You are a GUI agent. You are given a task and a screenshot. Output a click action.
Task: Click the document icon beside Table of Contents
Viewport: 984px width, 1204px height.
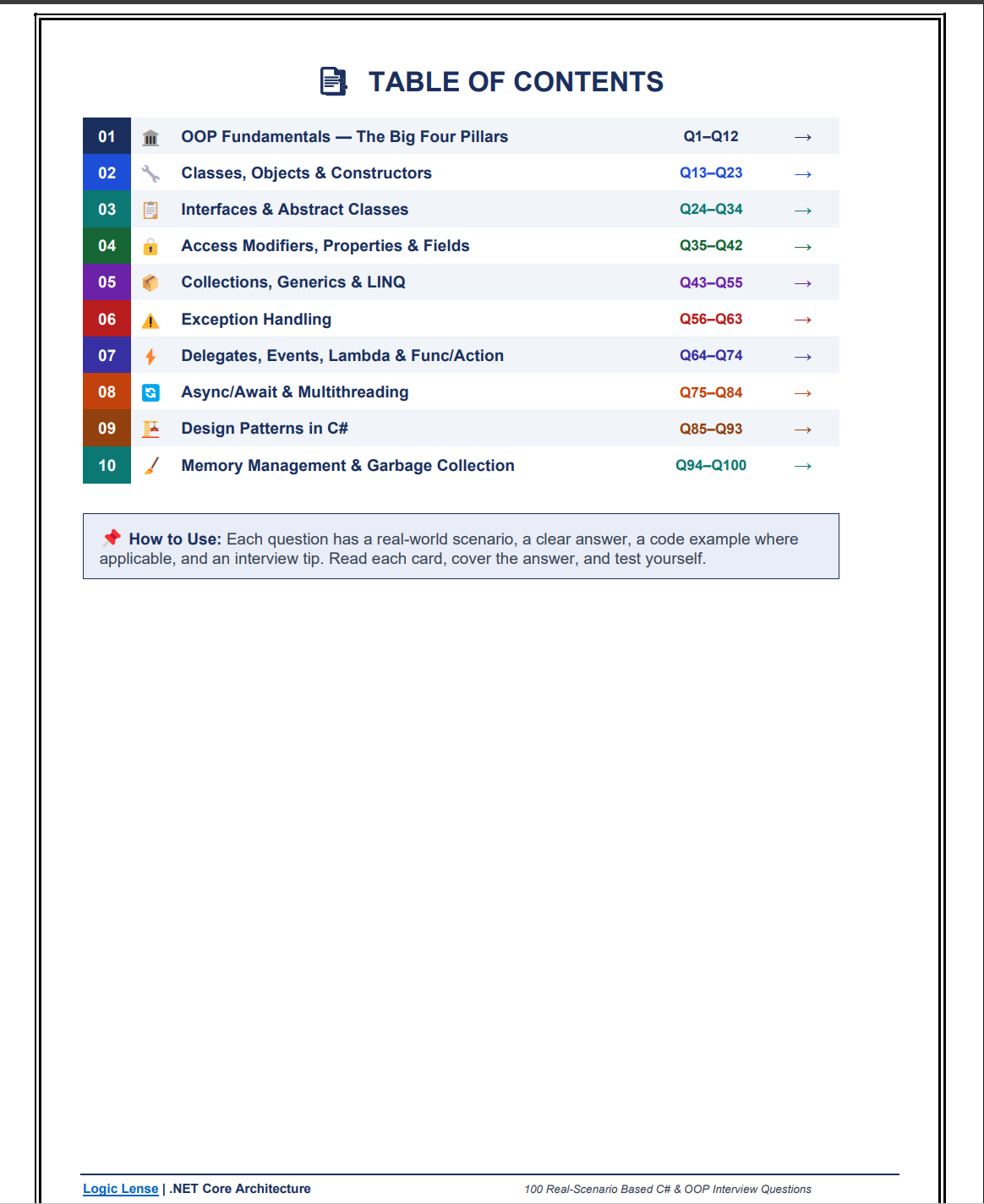point(333,81)
